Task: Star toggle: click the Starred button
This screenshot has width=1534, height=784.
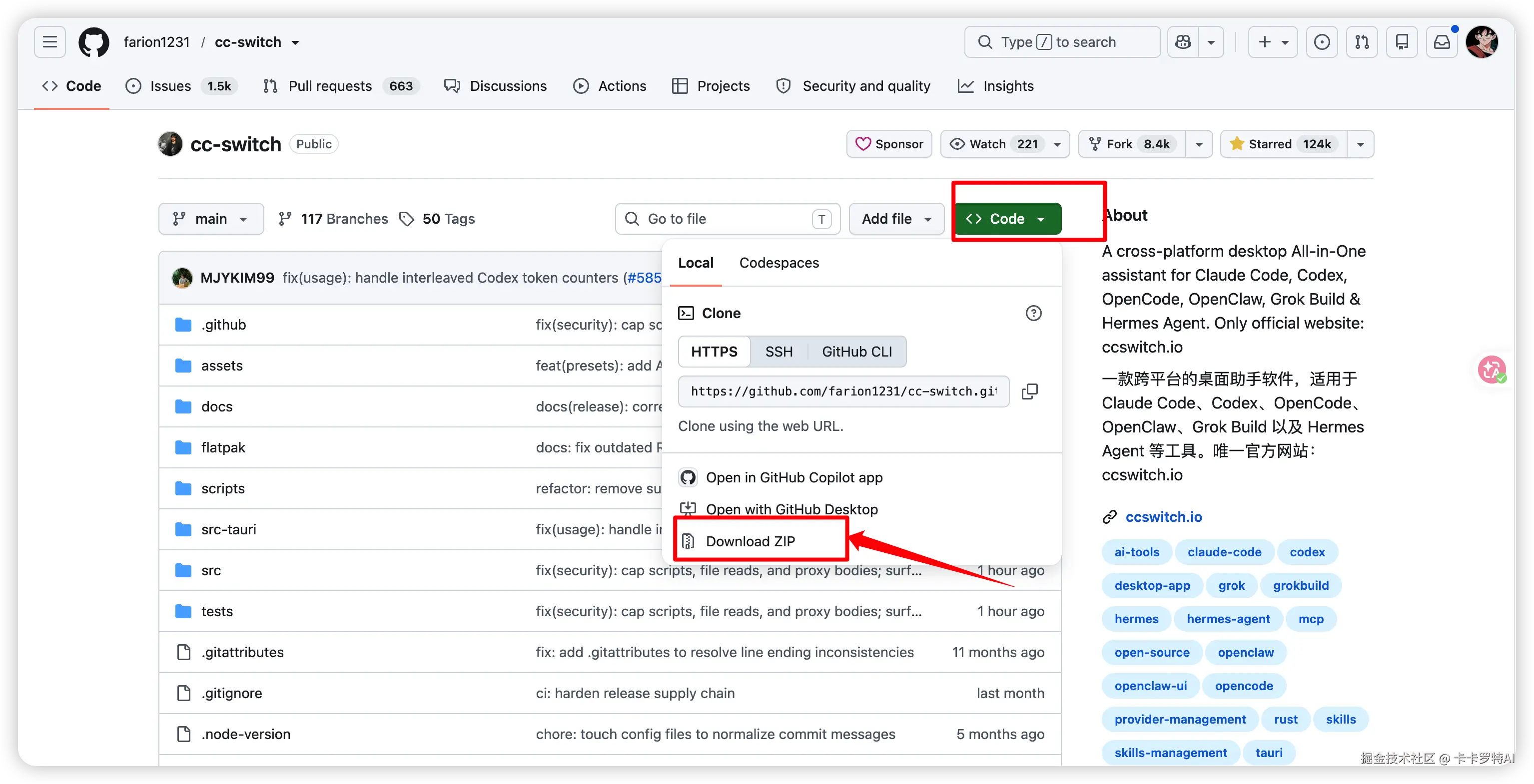Action: [1284, 144]
